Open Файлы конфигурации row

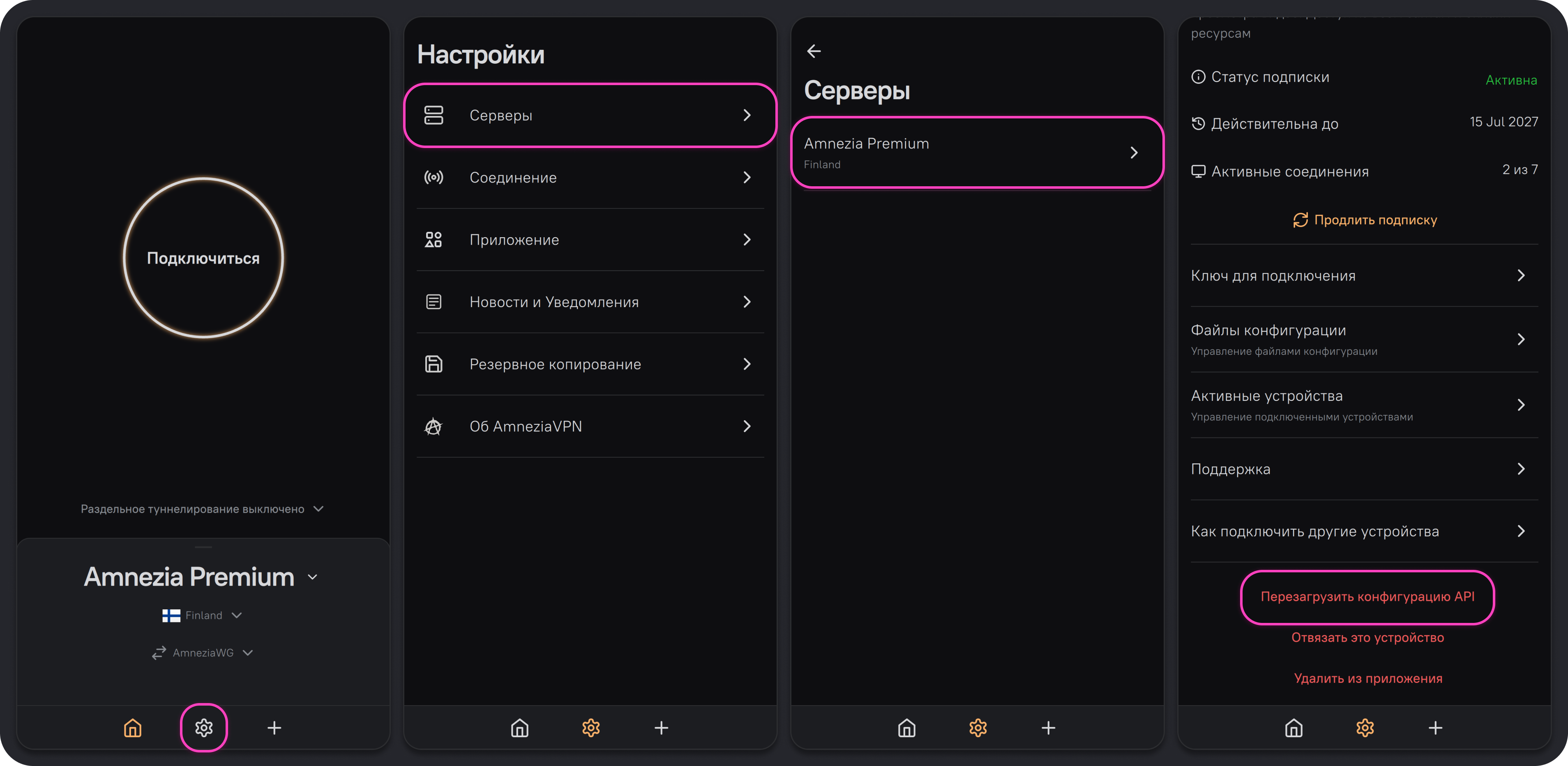click(x=1364, y=339)
